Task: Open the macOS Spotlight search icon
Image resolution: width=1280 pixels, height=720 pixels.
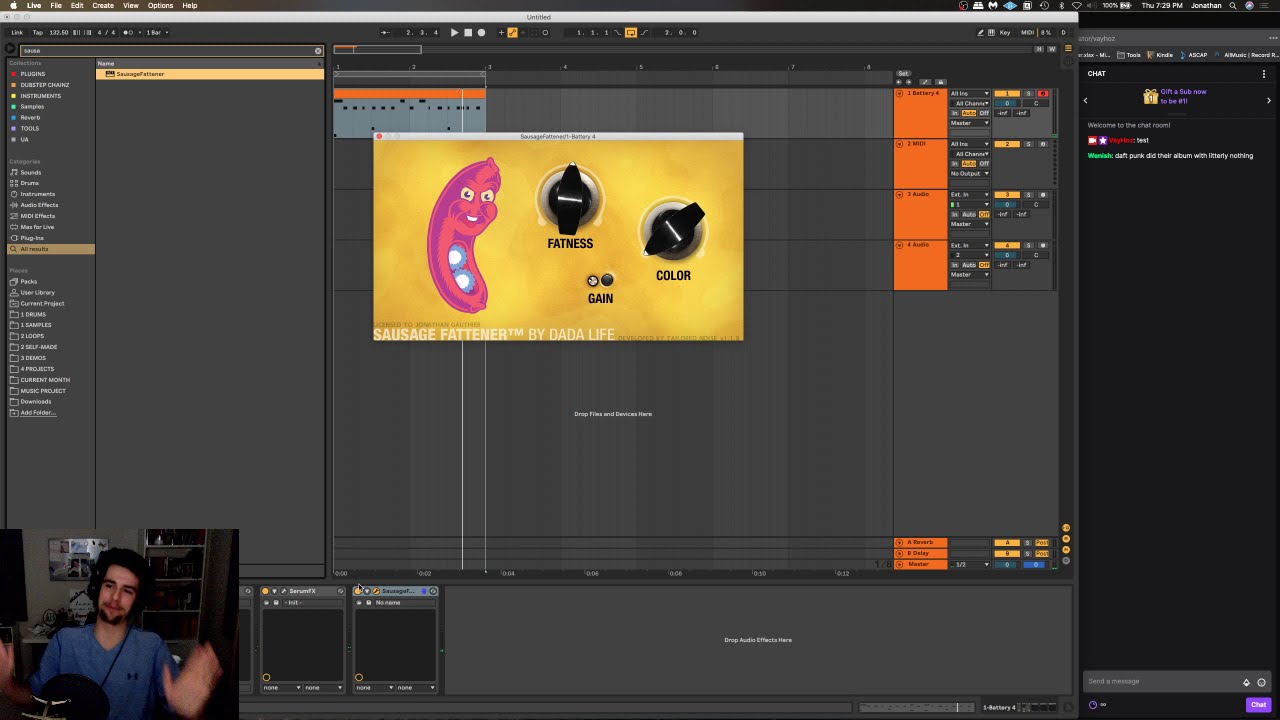Action: tap(1233, 5)
